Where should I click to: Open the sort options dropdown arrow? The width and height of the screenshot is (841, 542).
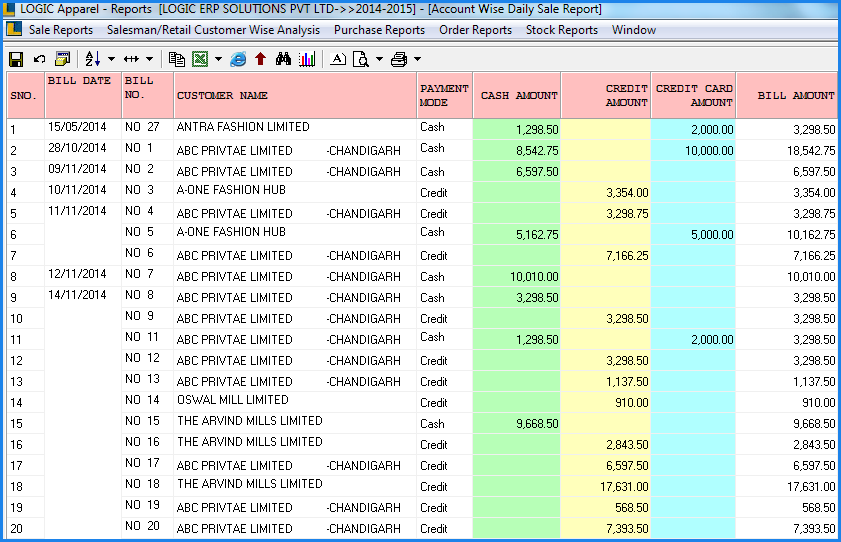[x=112, y=59]
